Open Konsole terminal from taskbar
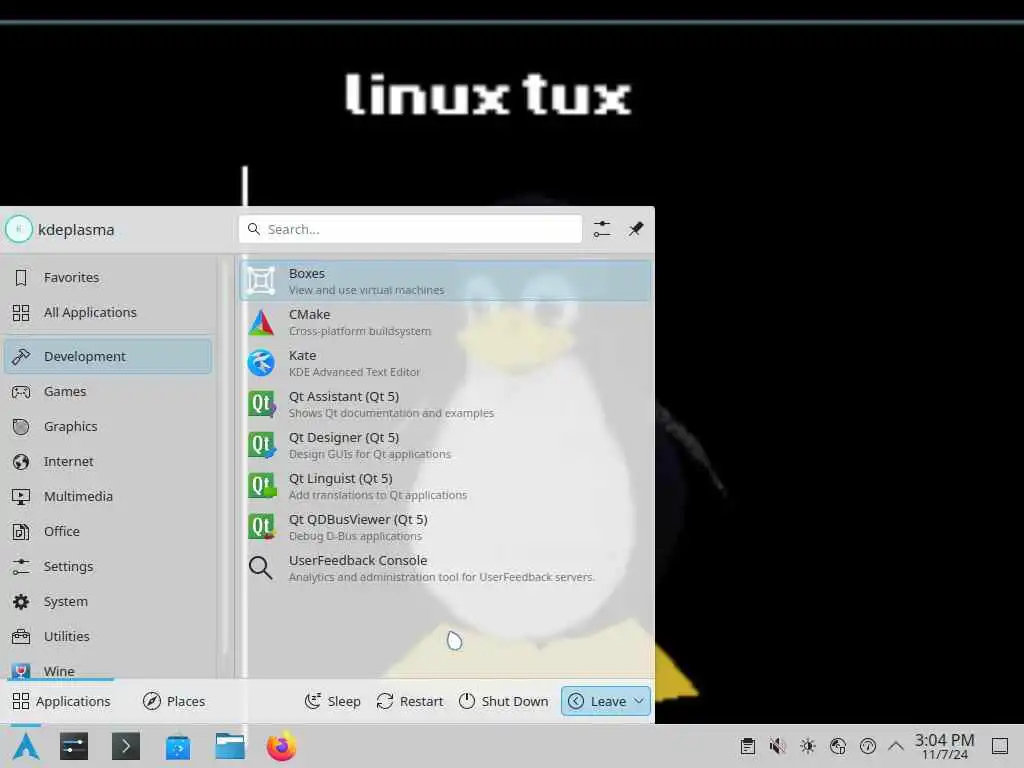 pos(125,746)
